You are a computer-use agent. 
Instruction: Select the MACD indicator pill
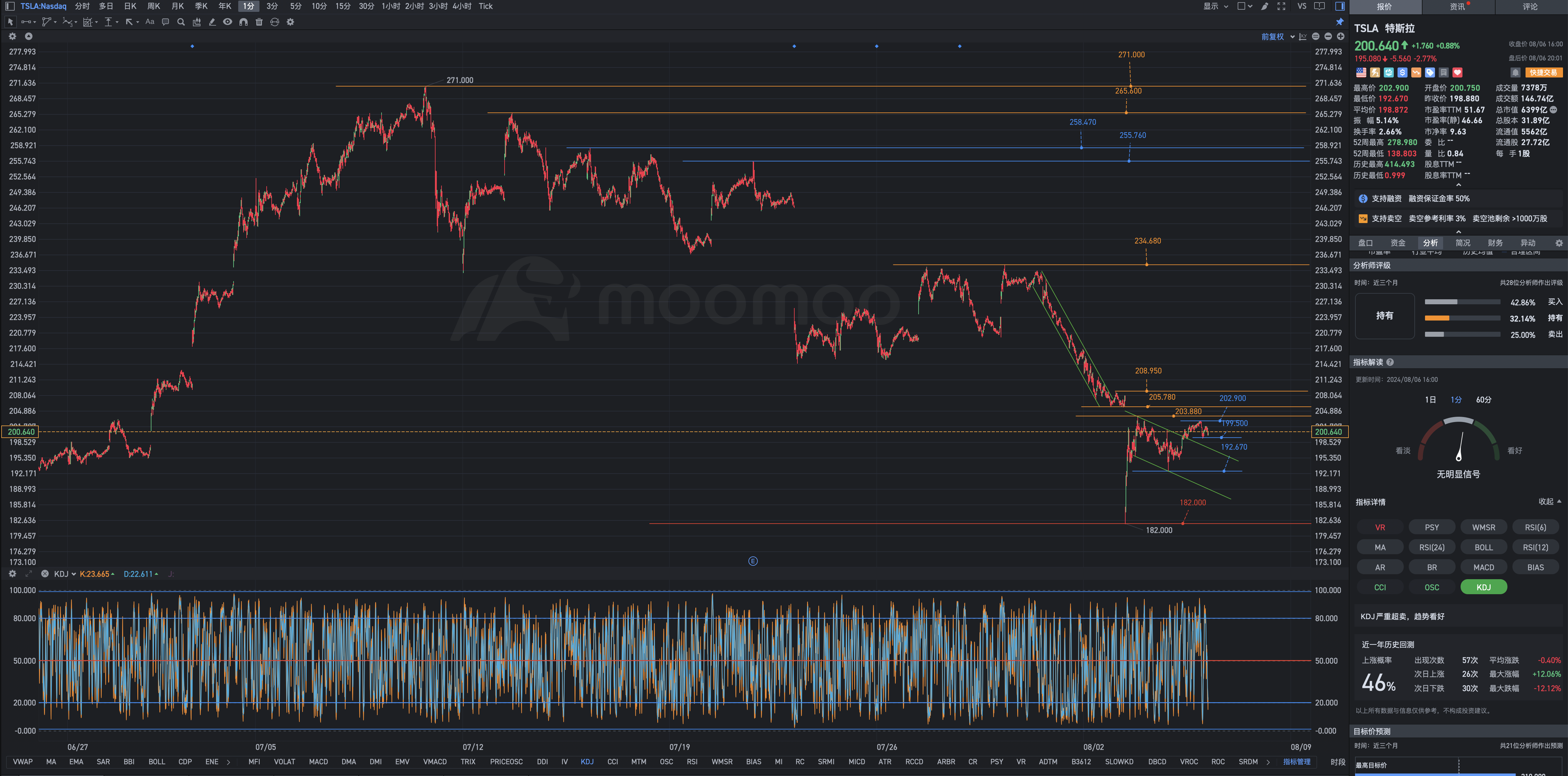tap(1483, 567)
